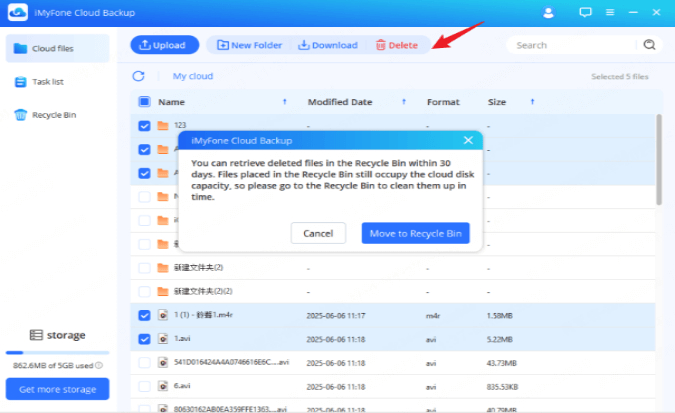Click the 835.53KB size cell
The width and height of the screenshot is (675, 413).
point(502,387)
